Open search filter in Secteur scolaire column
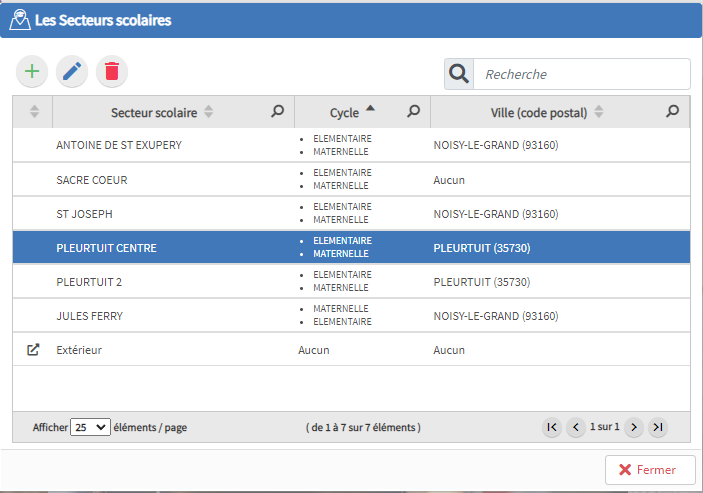The height and width of the screenshot is (493, 703). pyautogui.click(x=278, y=112)
